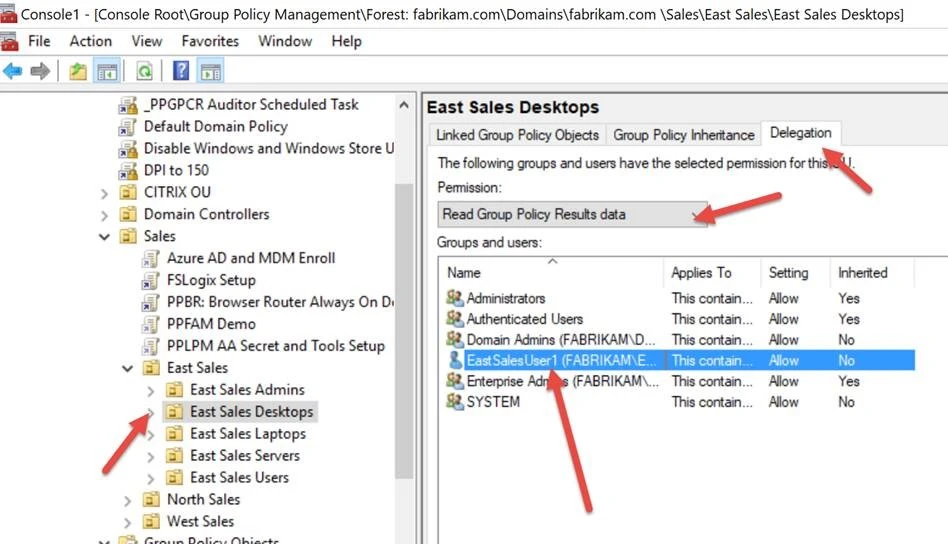
Task: Open the Permission dropdown list
Action: 572,214
